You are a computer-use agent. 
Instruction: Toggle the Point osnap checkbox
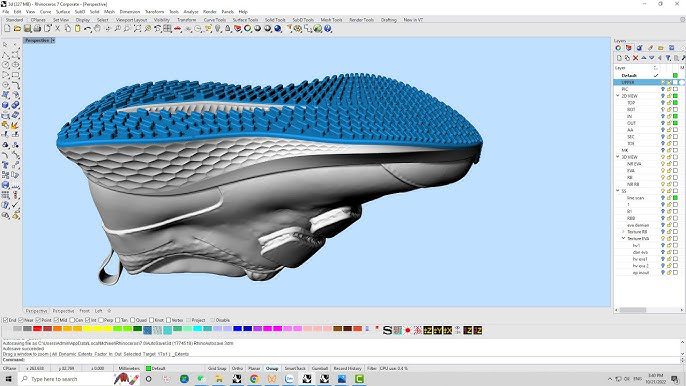pos(38,320)
